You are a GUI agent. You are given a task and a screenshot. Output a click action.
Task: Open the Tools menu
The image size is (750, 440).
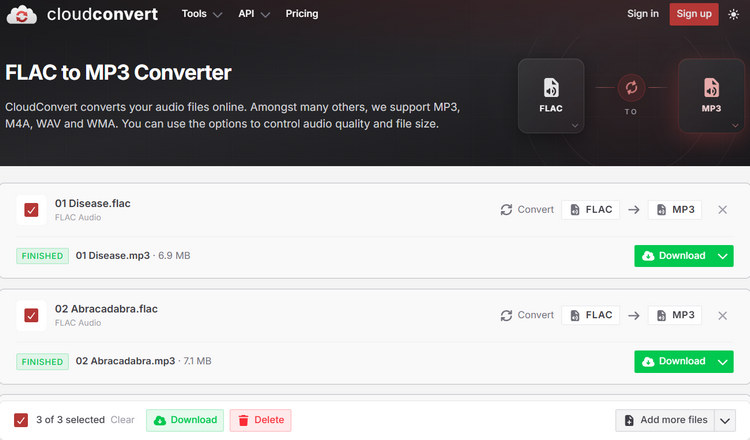point(201,14)
